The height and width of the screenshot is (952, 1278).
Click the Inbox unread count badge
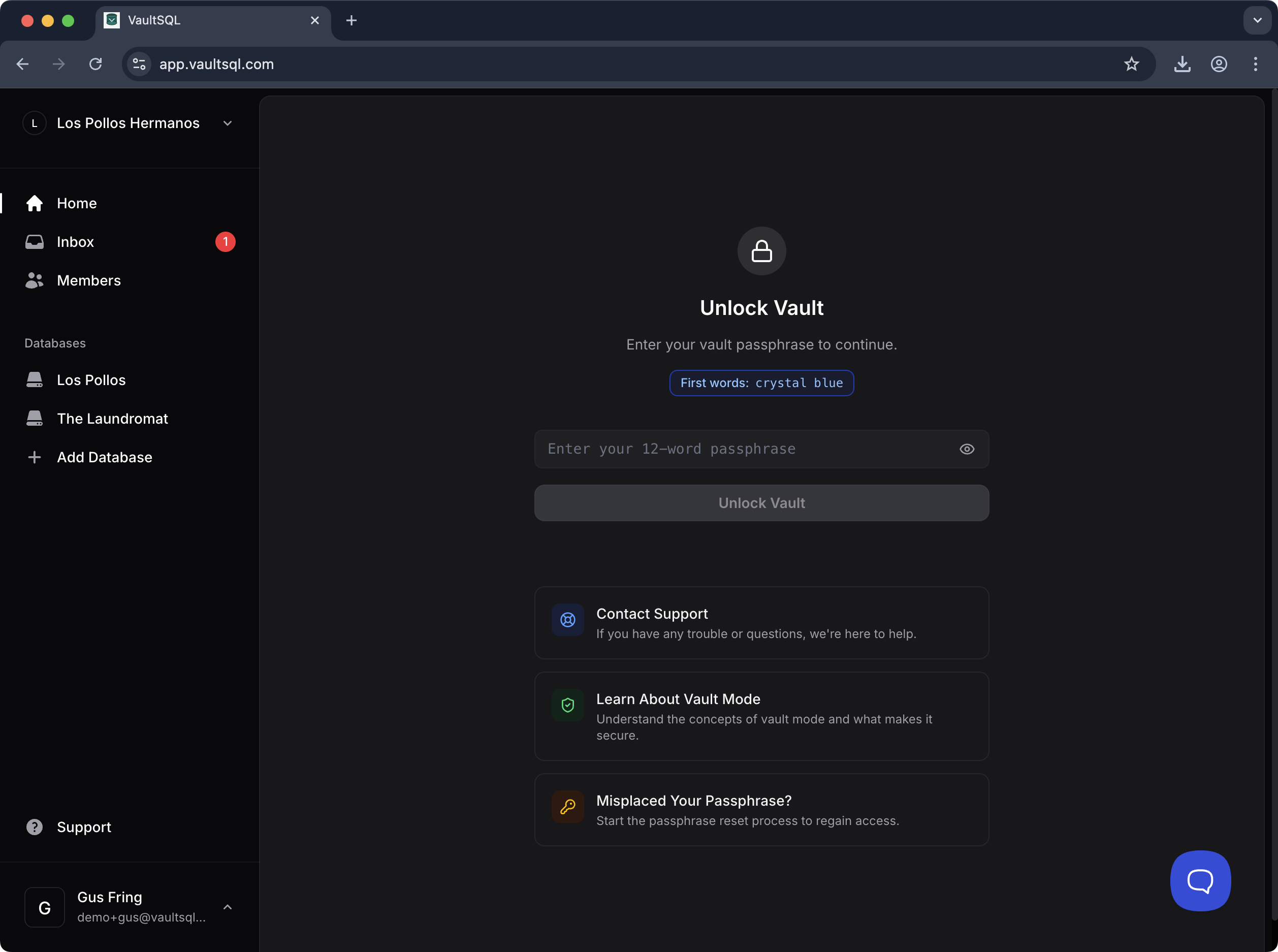tap(226, 242)
